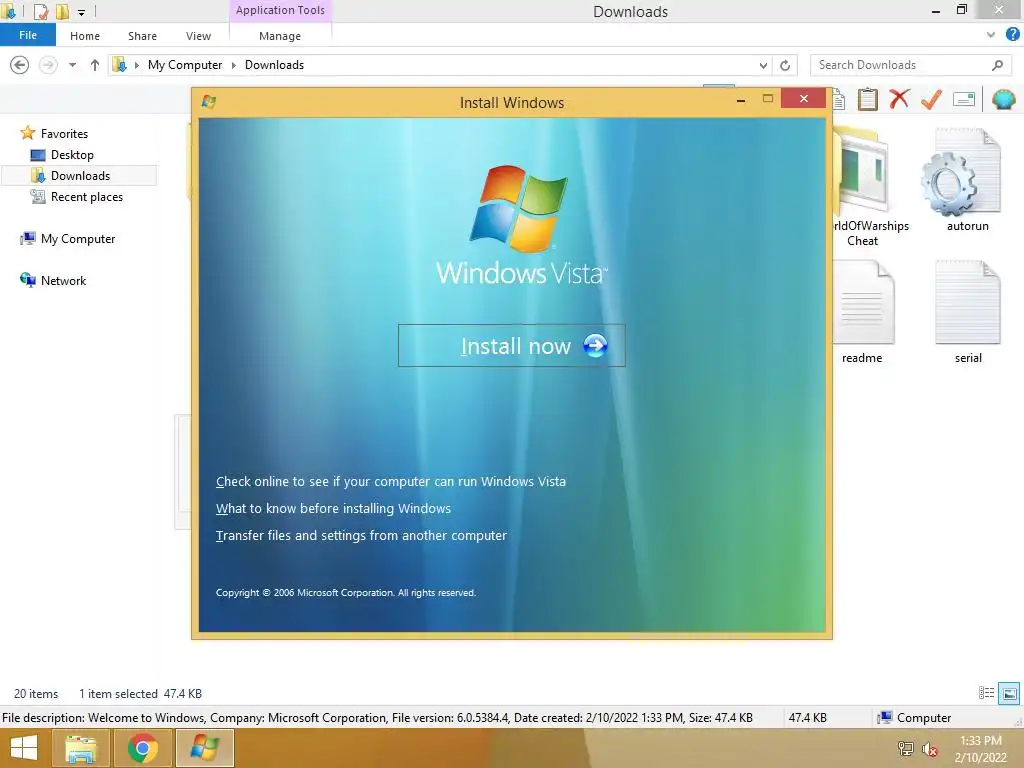Viewport: 1024px width, 768px height.
Task: Click the network tray icon
Action: pyautogui.click(x=906, y=748)
